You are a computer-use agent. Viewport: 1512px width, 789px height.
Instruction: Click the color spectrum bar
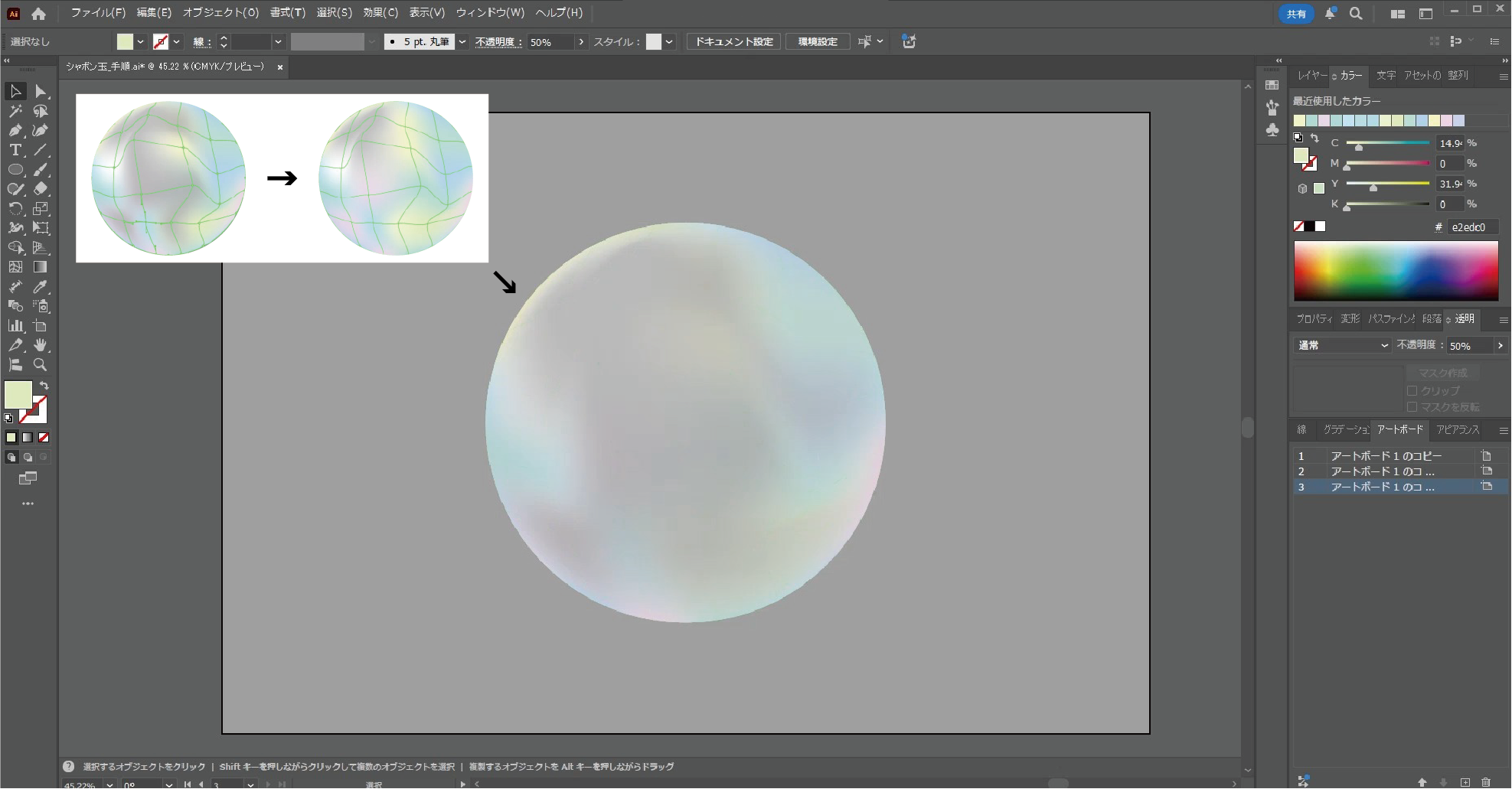1396,271
